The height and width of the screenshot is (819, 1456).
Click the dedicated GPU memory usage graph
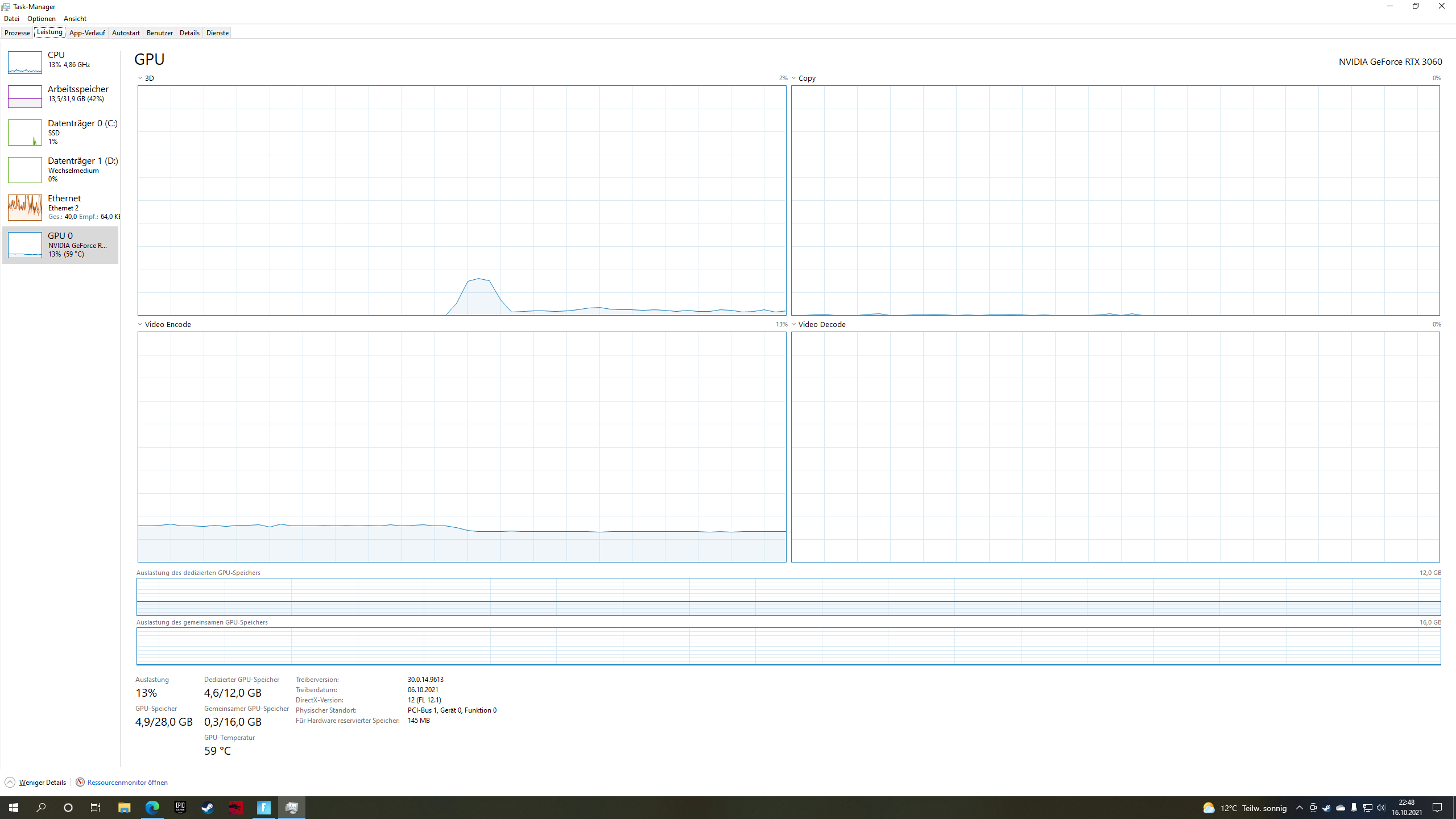click(x=788, y=597)
